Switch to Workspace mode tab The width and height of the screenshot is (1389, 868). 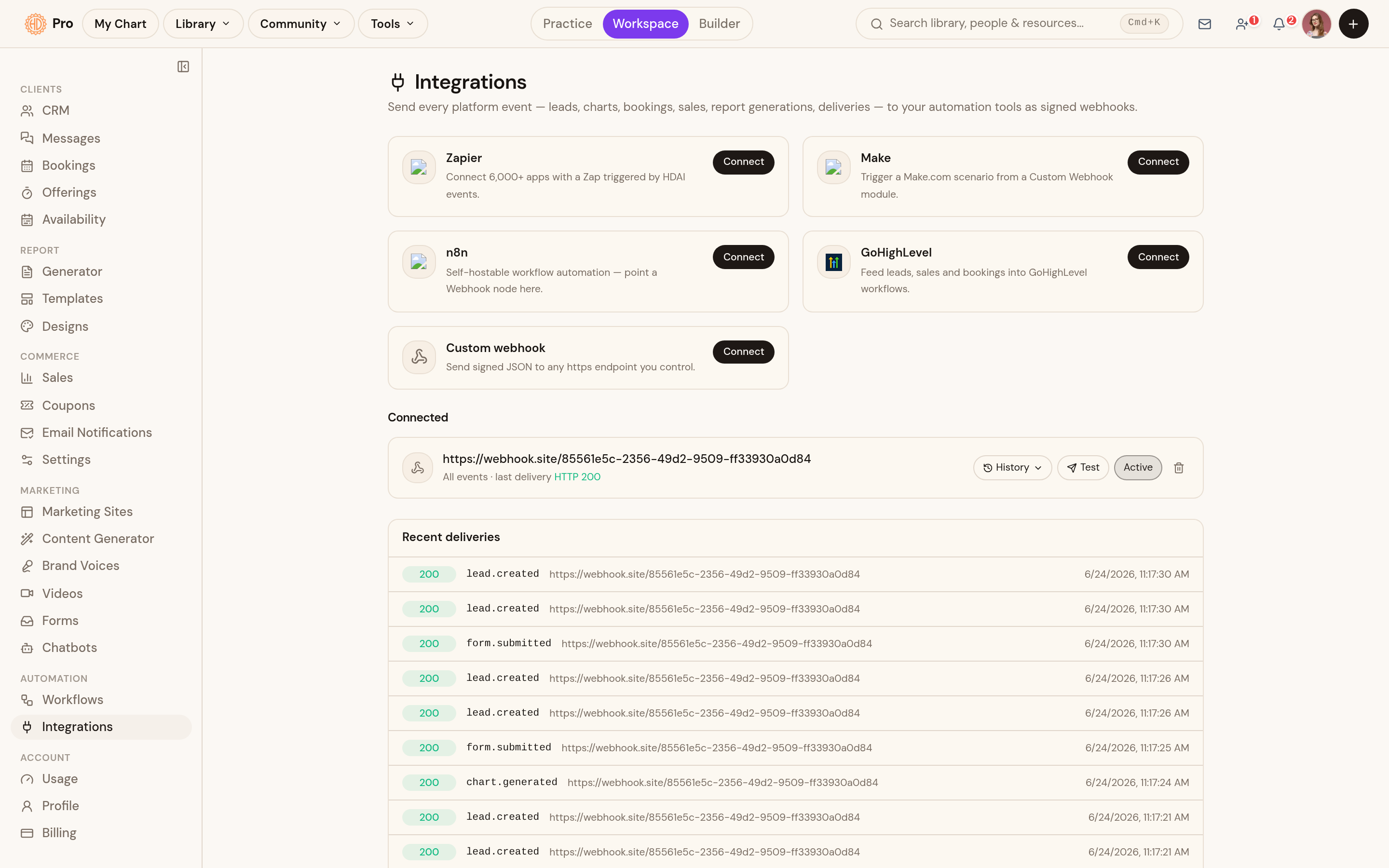645,24
